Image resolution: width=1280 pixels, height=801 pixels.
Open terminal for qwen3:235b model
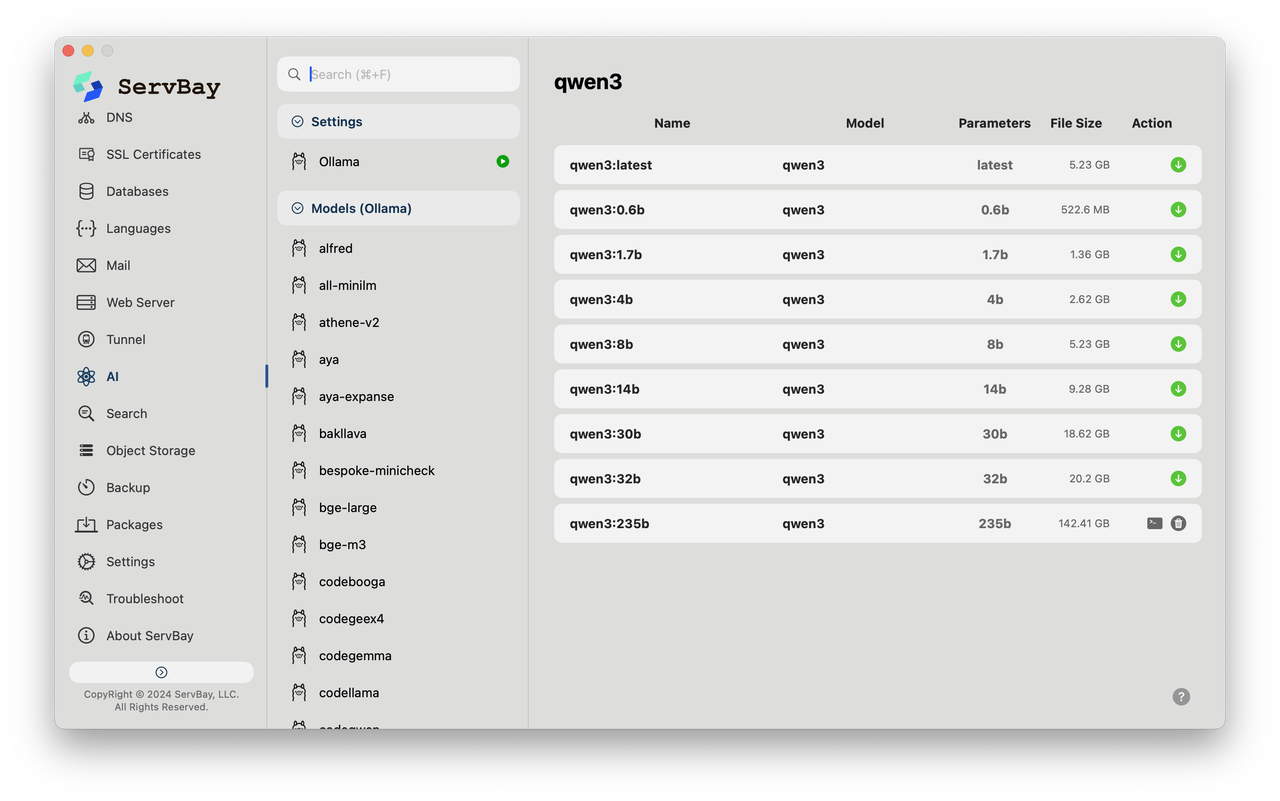[x=1154, y=523]
